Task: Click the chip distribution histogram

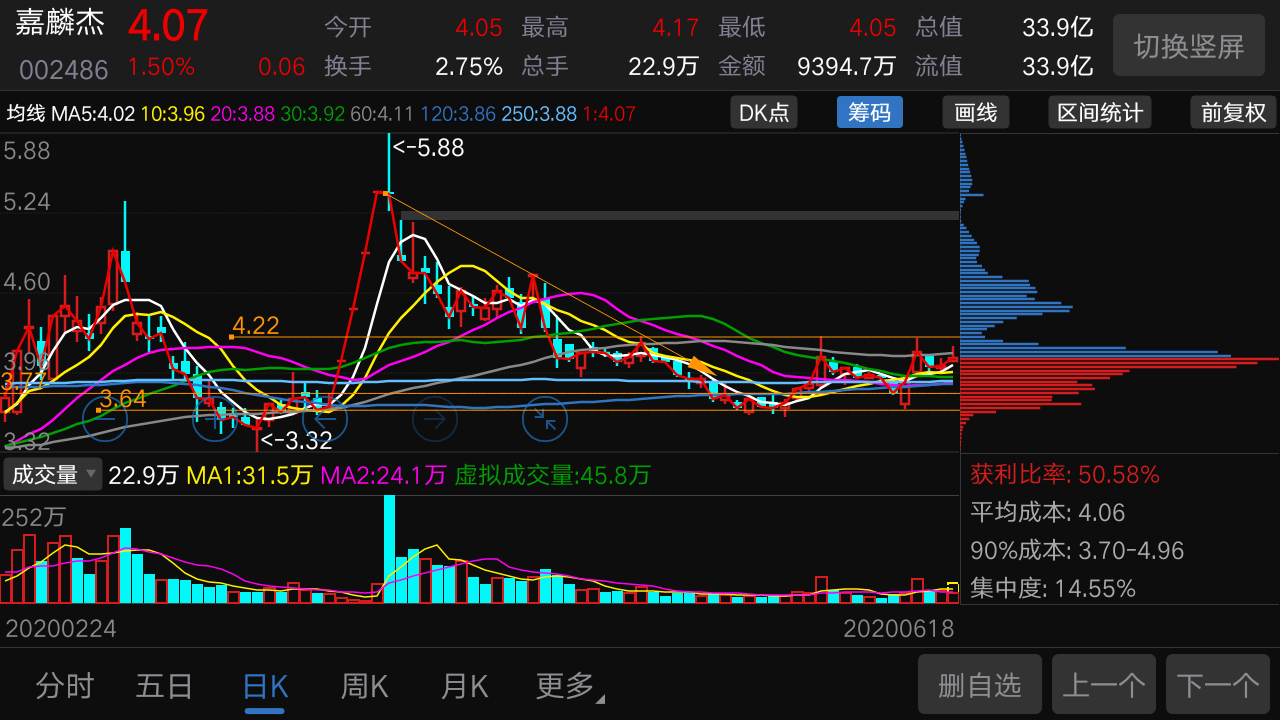Action: click(1119, 294)
